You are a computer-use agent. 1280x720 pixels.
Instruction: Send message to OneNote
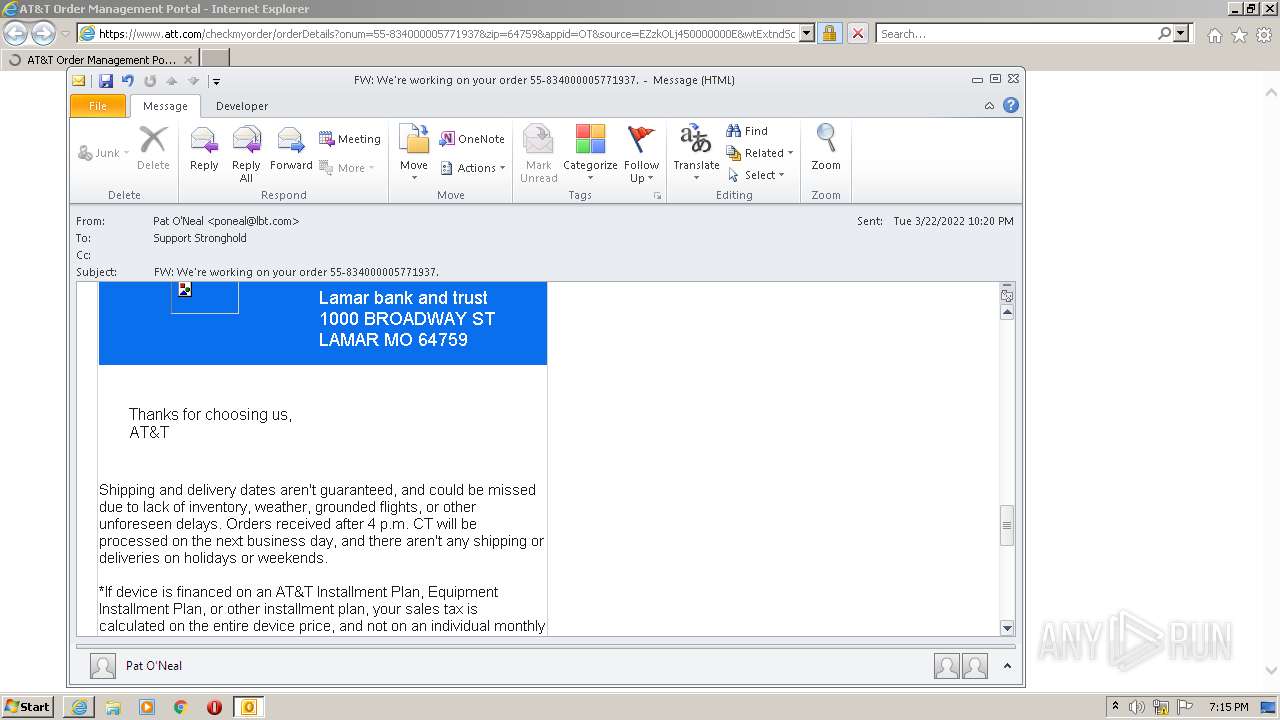pyautogui.click(x=472, y=139)
